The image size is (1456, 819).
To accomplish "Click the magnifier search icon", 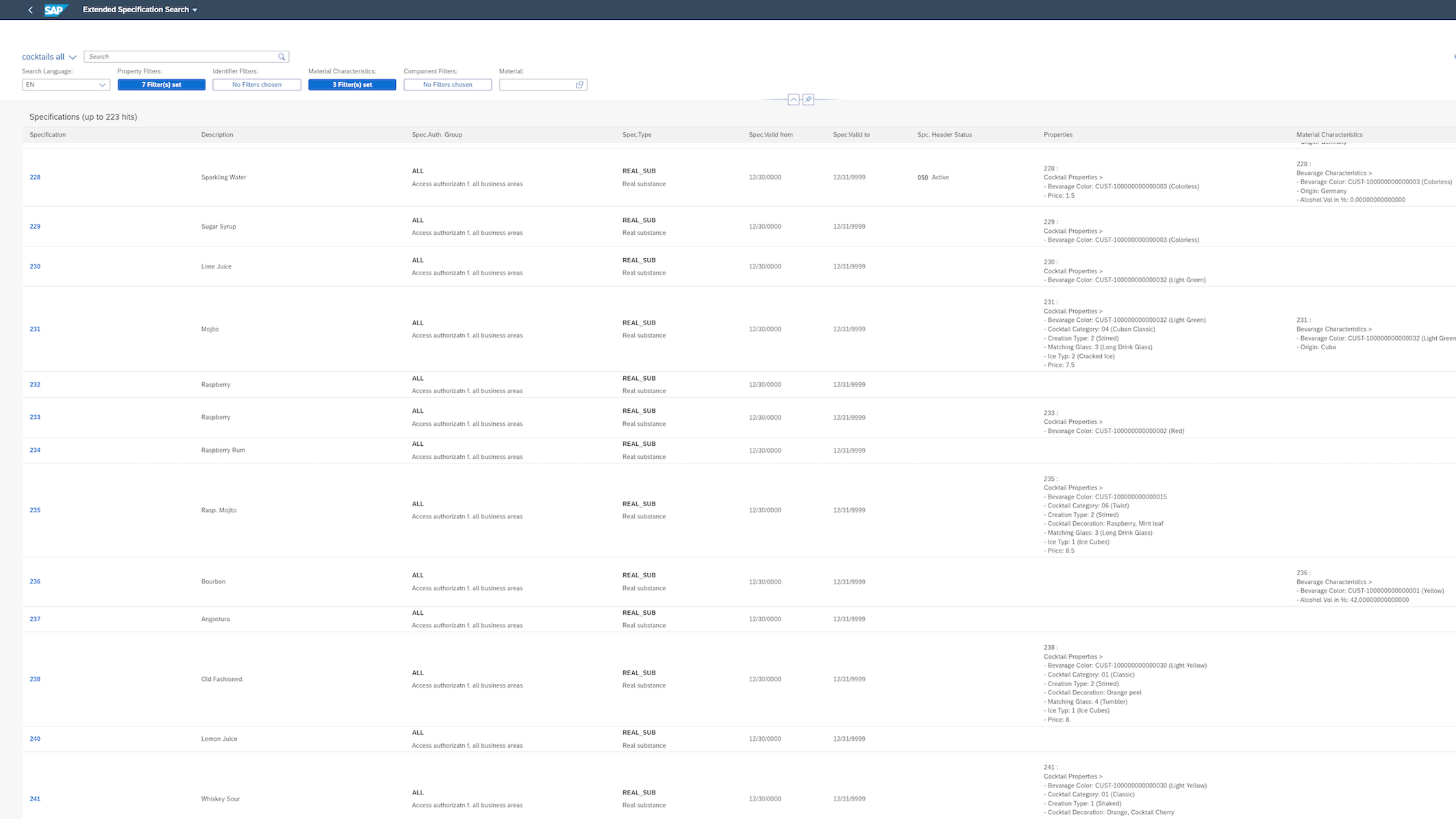I will pos(281,57).
